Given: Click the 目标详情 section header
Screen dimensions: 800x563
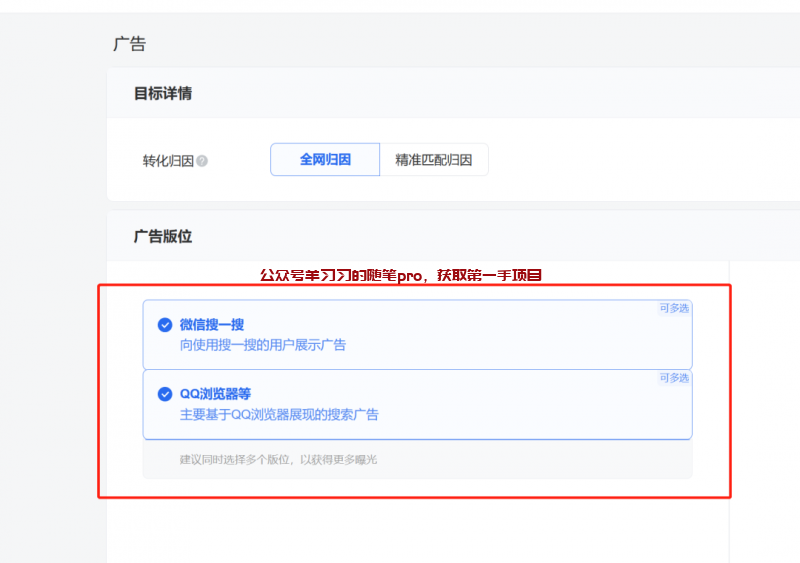Looking at the screenshot, I should [x=163, y=93].
